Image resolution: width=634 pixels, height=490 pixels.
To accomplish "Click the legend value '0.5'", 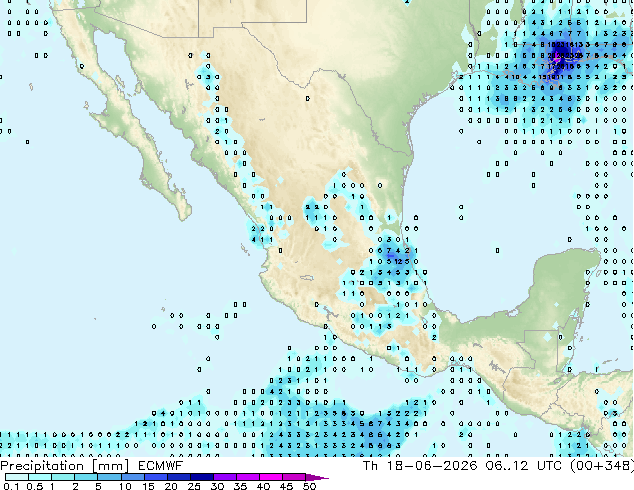I will pyautogui.click(x=34, y=486).
